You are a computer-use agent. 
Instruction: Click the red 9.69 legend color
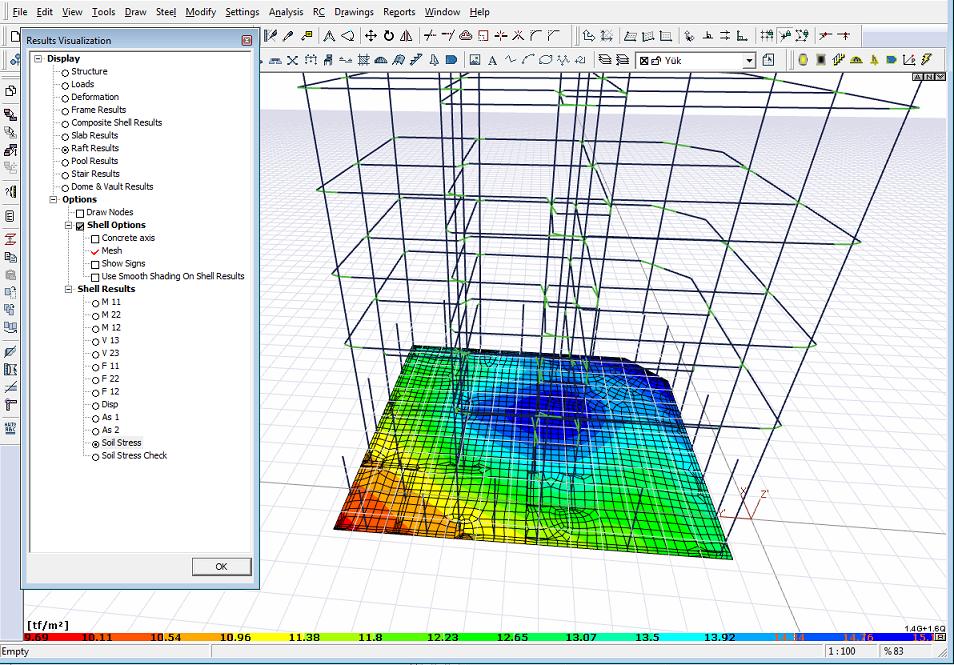[x=35, y=637]
